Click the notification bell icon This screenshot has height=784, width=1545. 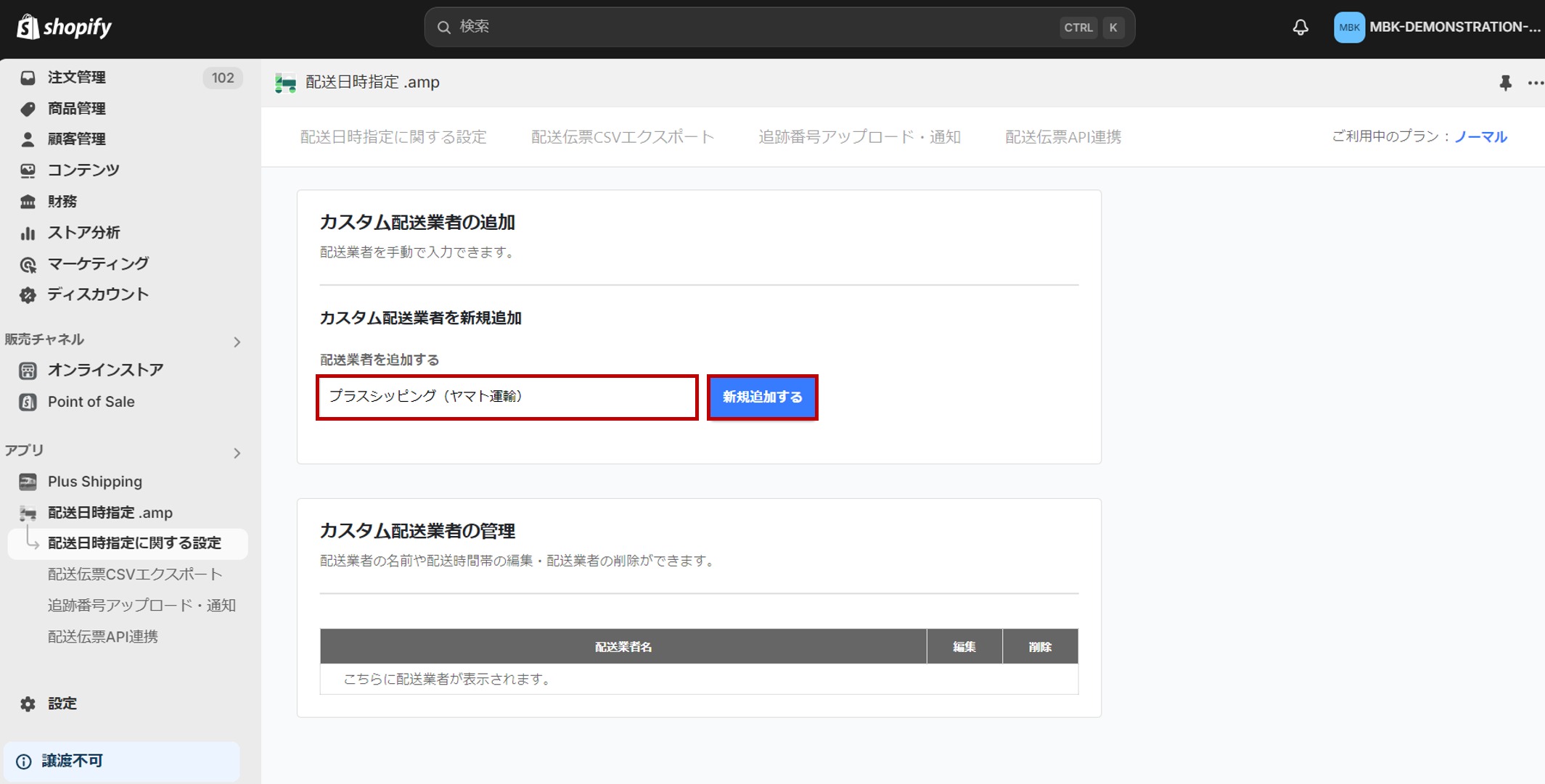click(x=1300, y=28)
